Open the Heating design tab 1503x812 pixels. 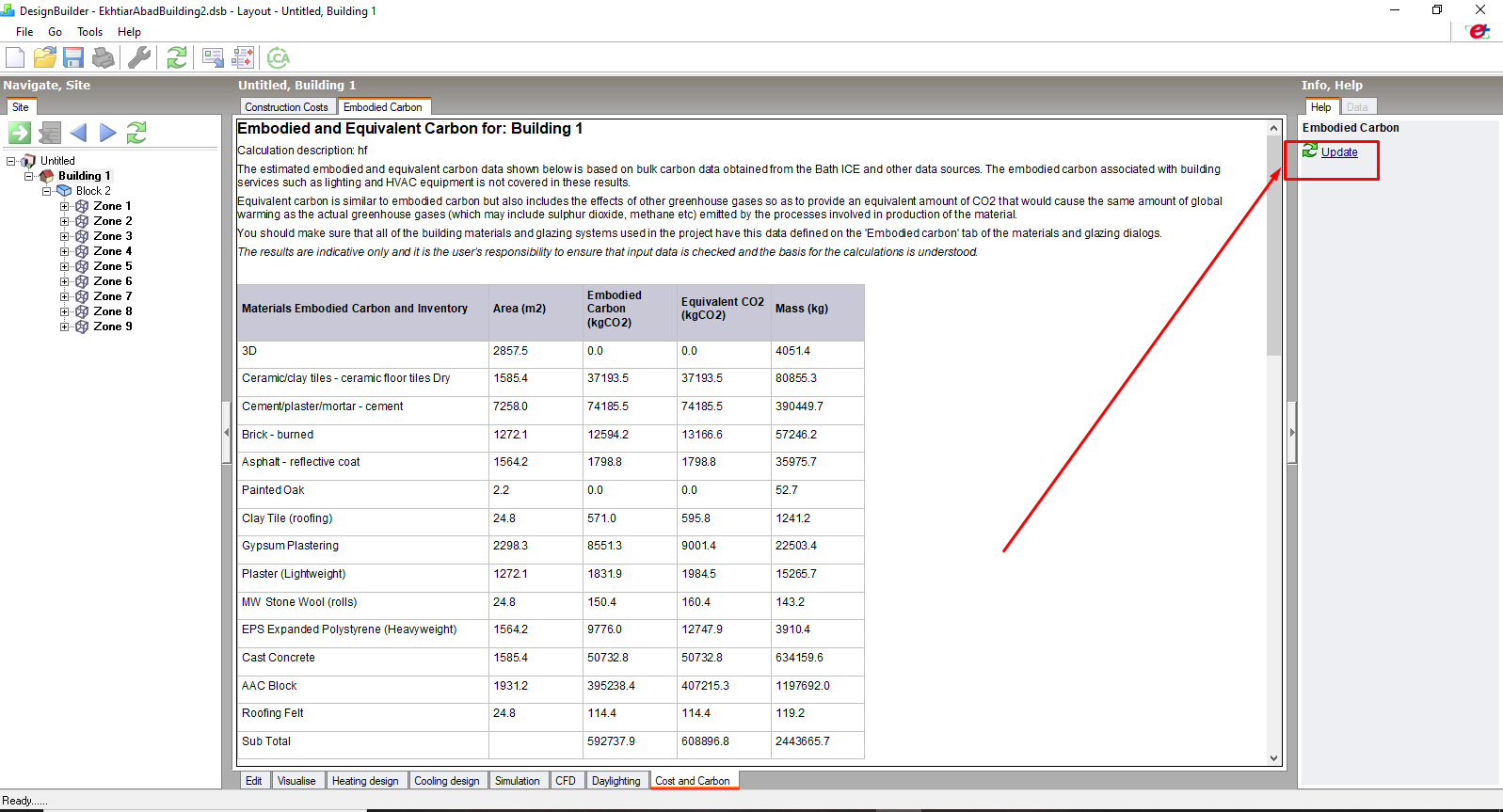365,781
